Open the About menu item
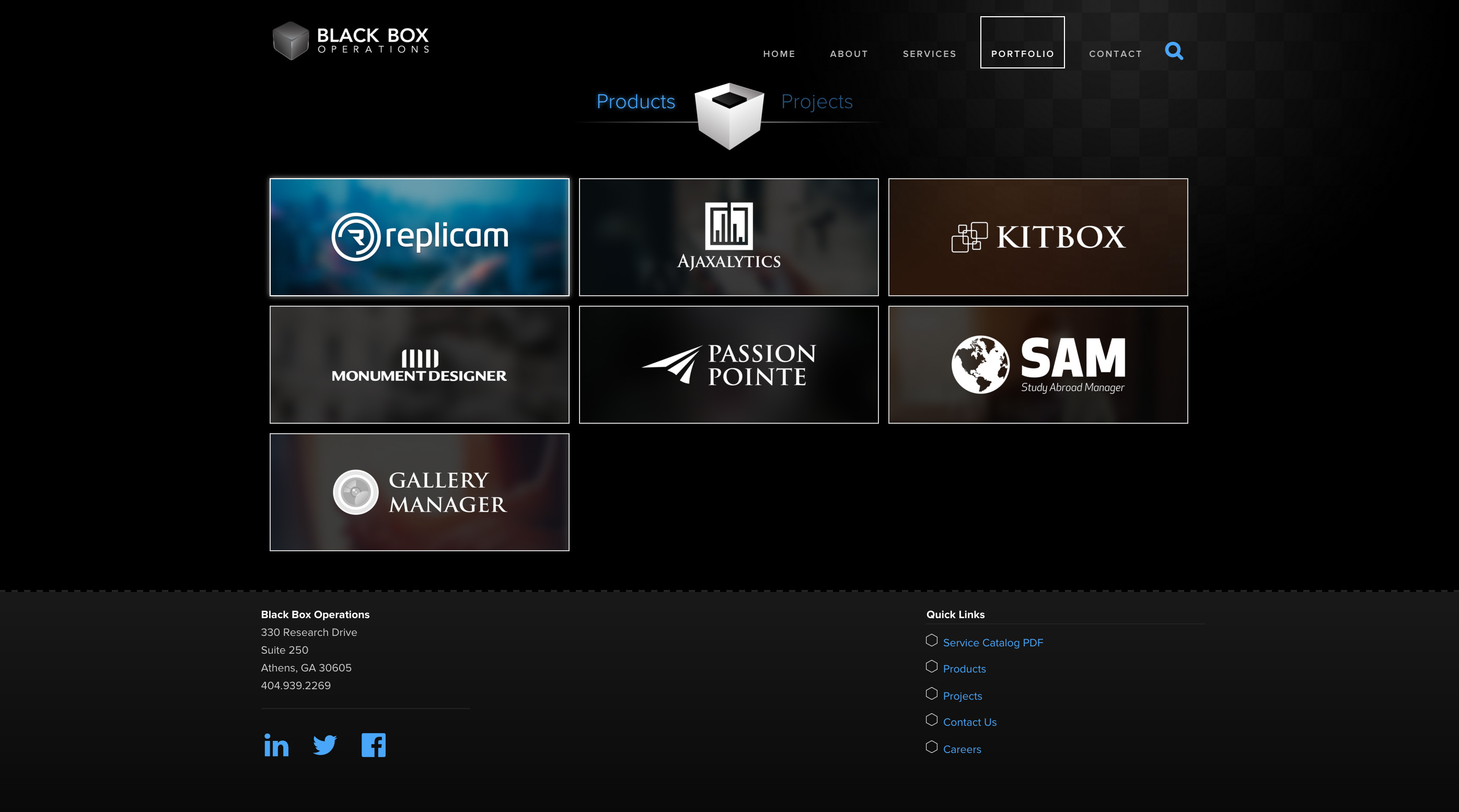The height and width of the screenshot is (812, 1459). pyautogui.click(x=849, y=54)
